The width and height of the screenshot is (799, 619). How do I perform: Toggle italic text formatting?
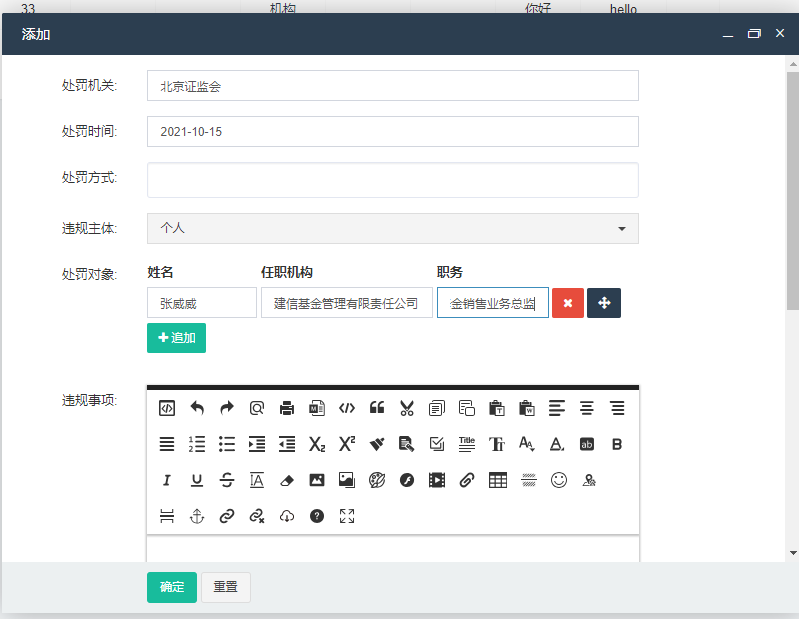coord(167,480)
